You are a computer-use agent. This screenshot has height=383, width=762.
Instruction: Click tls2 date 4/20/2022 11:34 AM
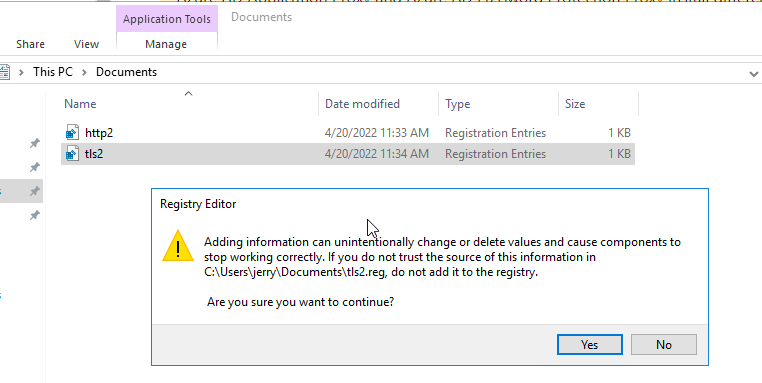point(377,154)
